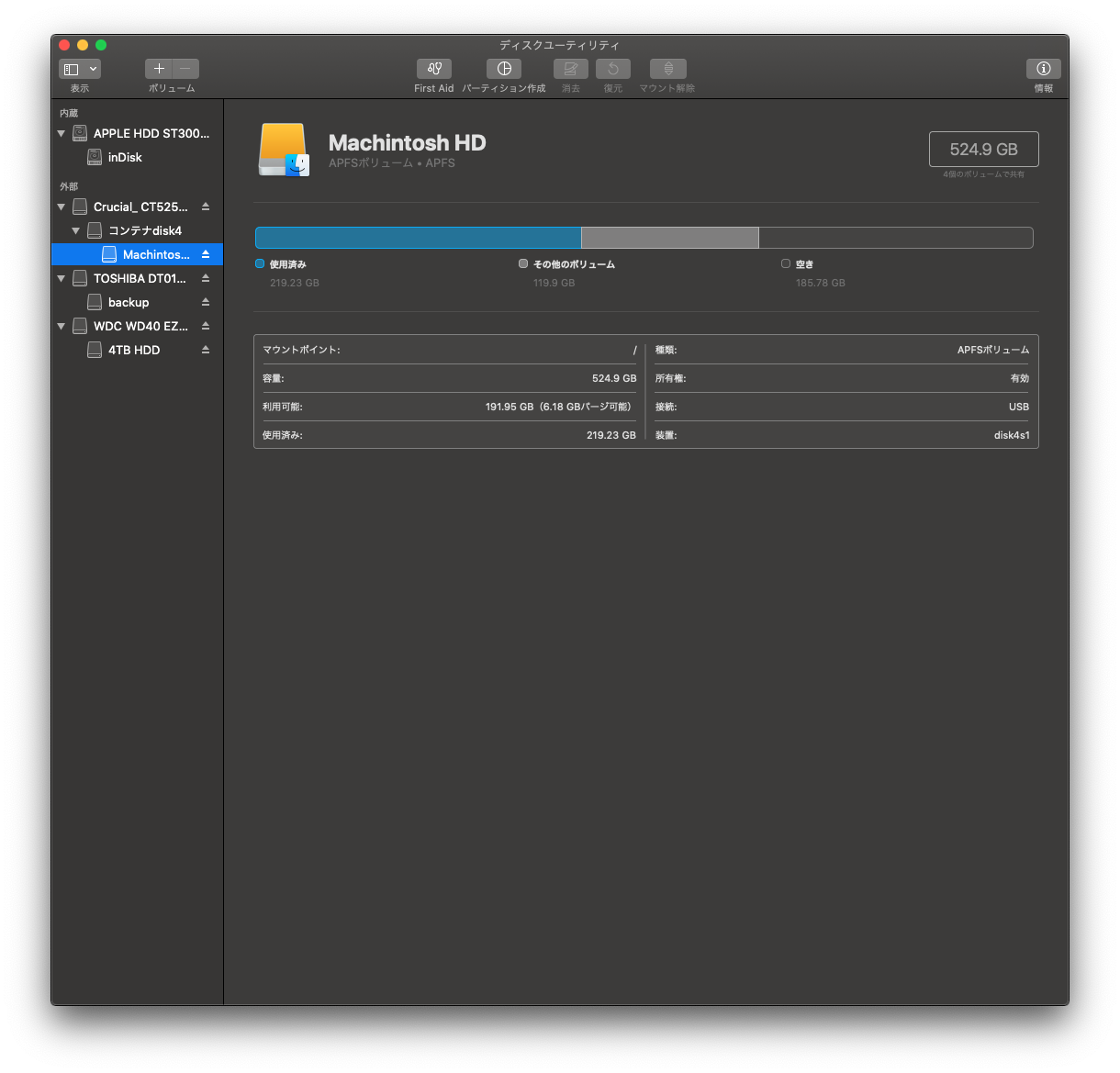Eject the Crucial_CT525 drive
Viewport: 1120px width, 1073px height.
[206, 207]
